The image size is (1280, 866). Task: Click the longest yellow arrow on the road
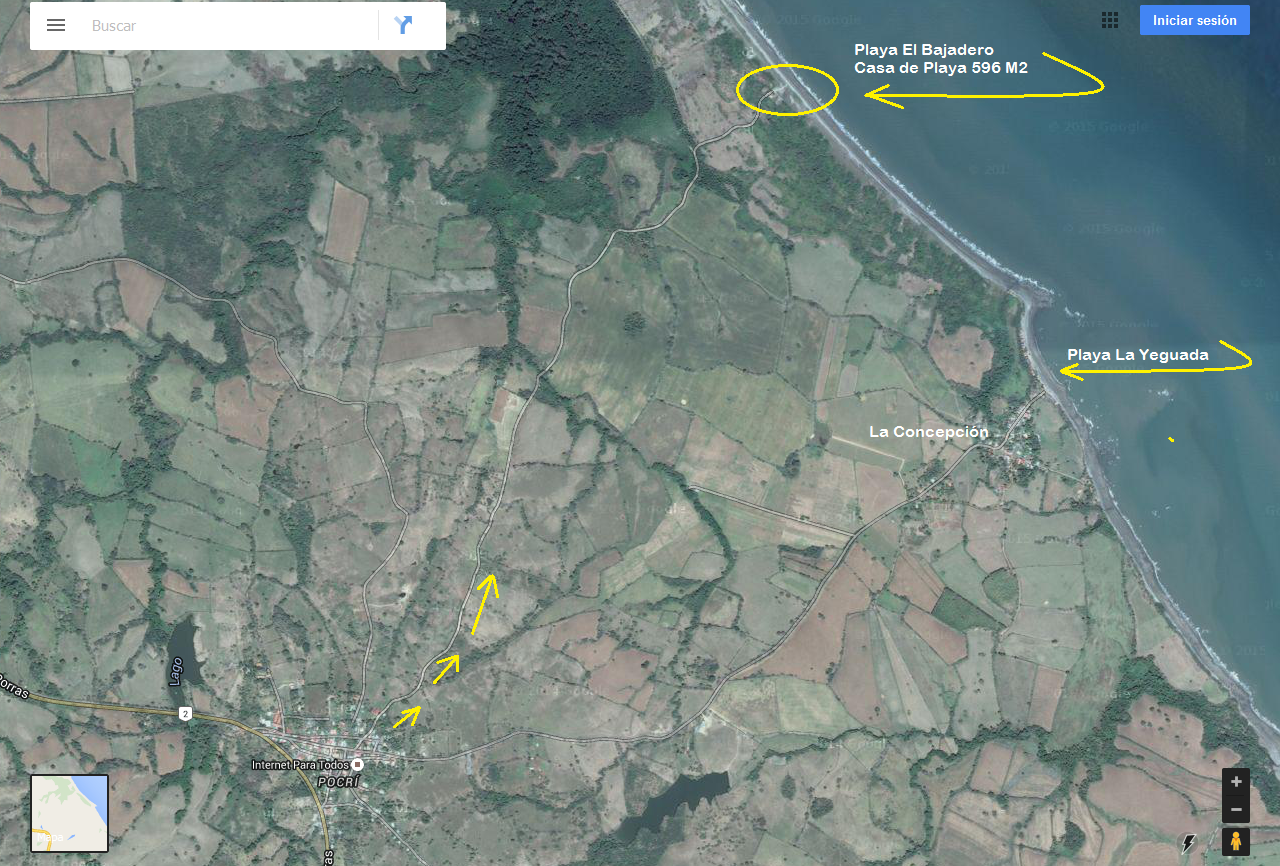(x=484, y=604)
